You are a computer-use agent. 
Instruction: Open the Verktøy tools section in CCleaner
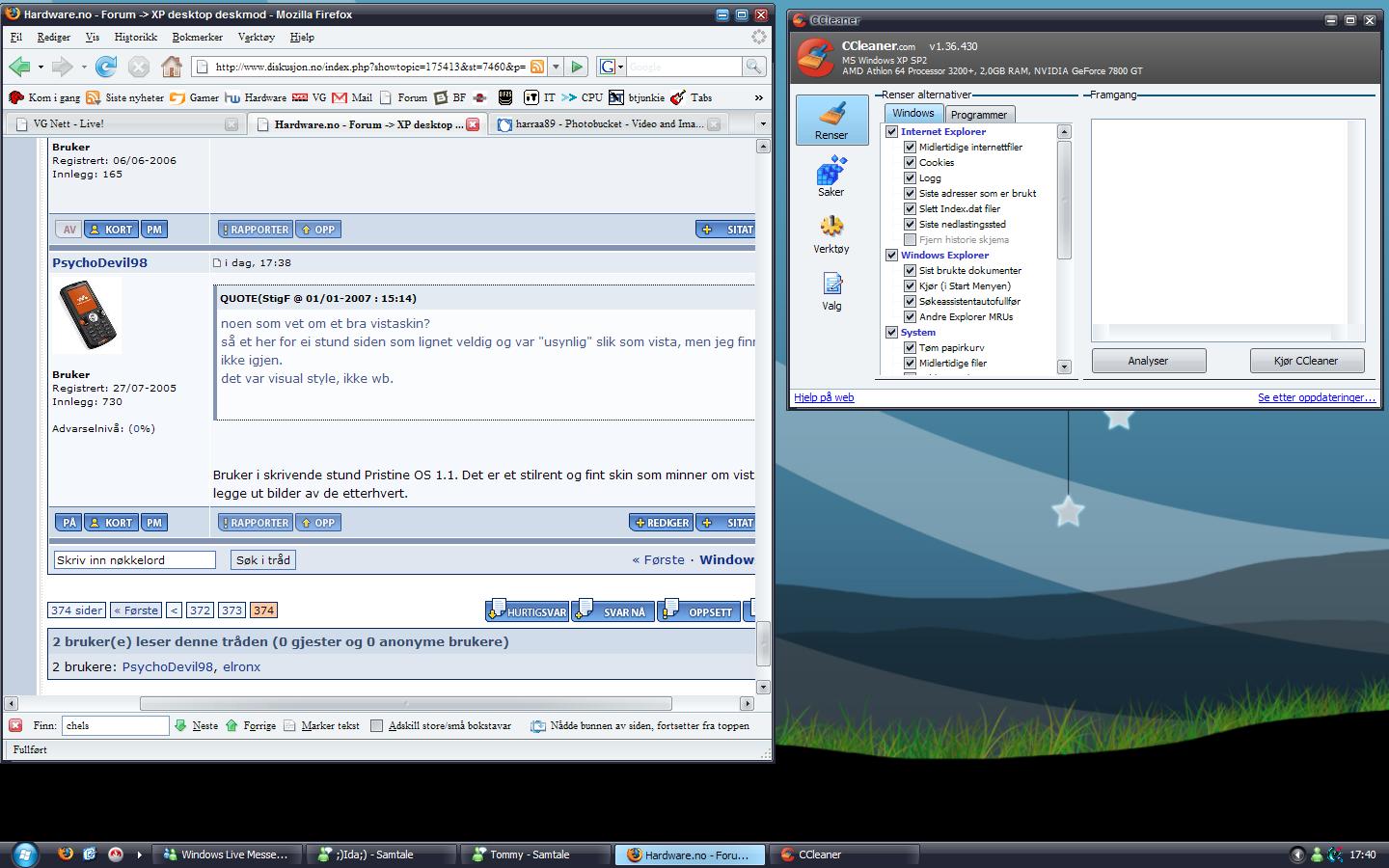(x=831, y=233)
